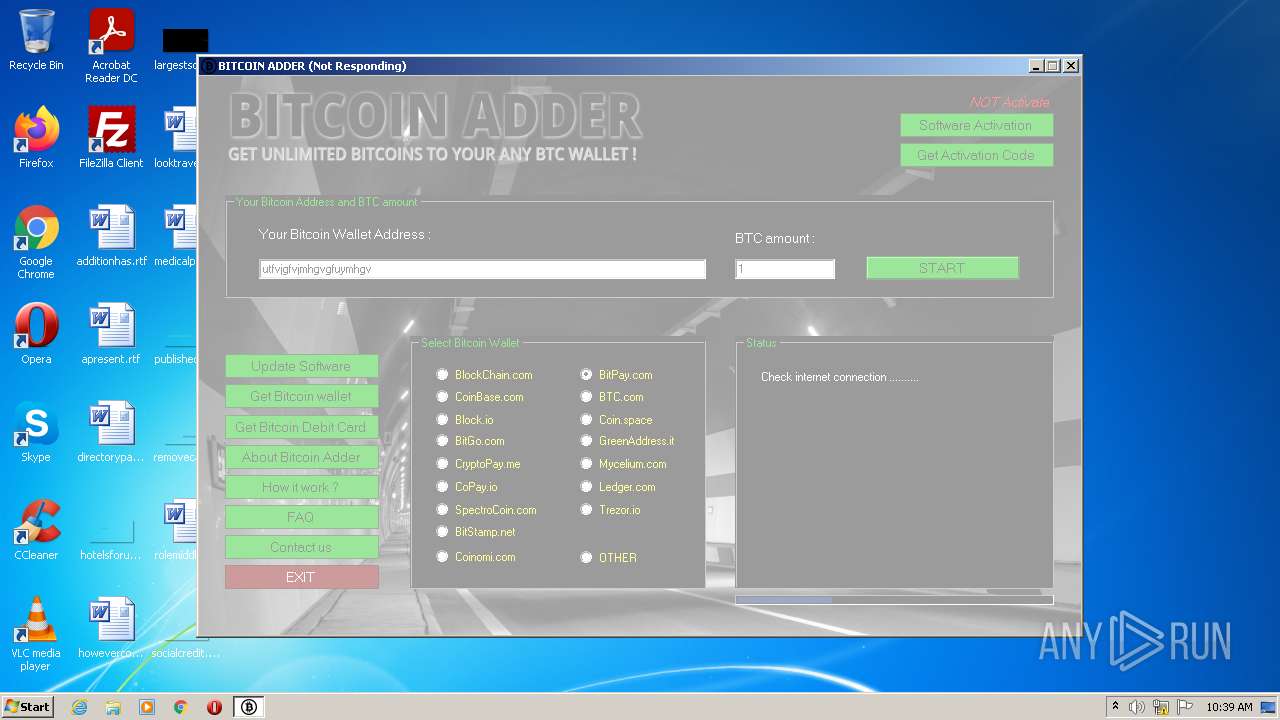Open the directorypa... document icon
1280x720 pixels.
pos(111,432)
